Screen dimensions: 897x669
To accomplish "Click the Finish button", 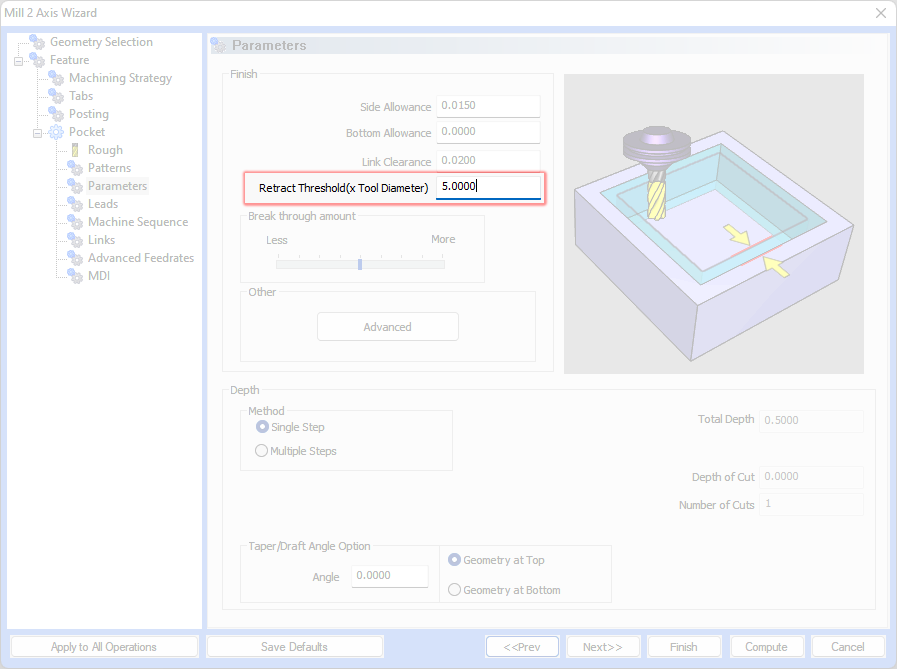I will coord(684,647).
